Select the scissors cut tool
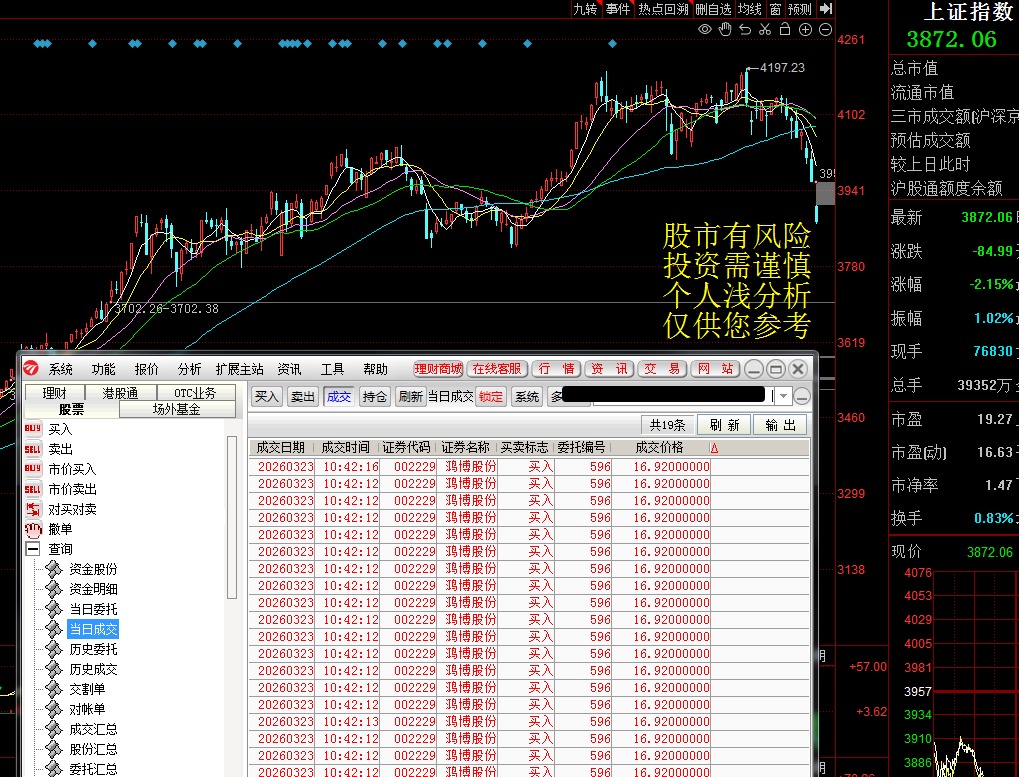The image size is (1019, 777). [765, 30]
